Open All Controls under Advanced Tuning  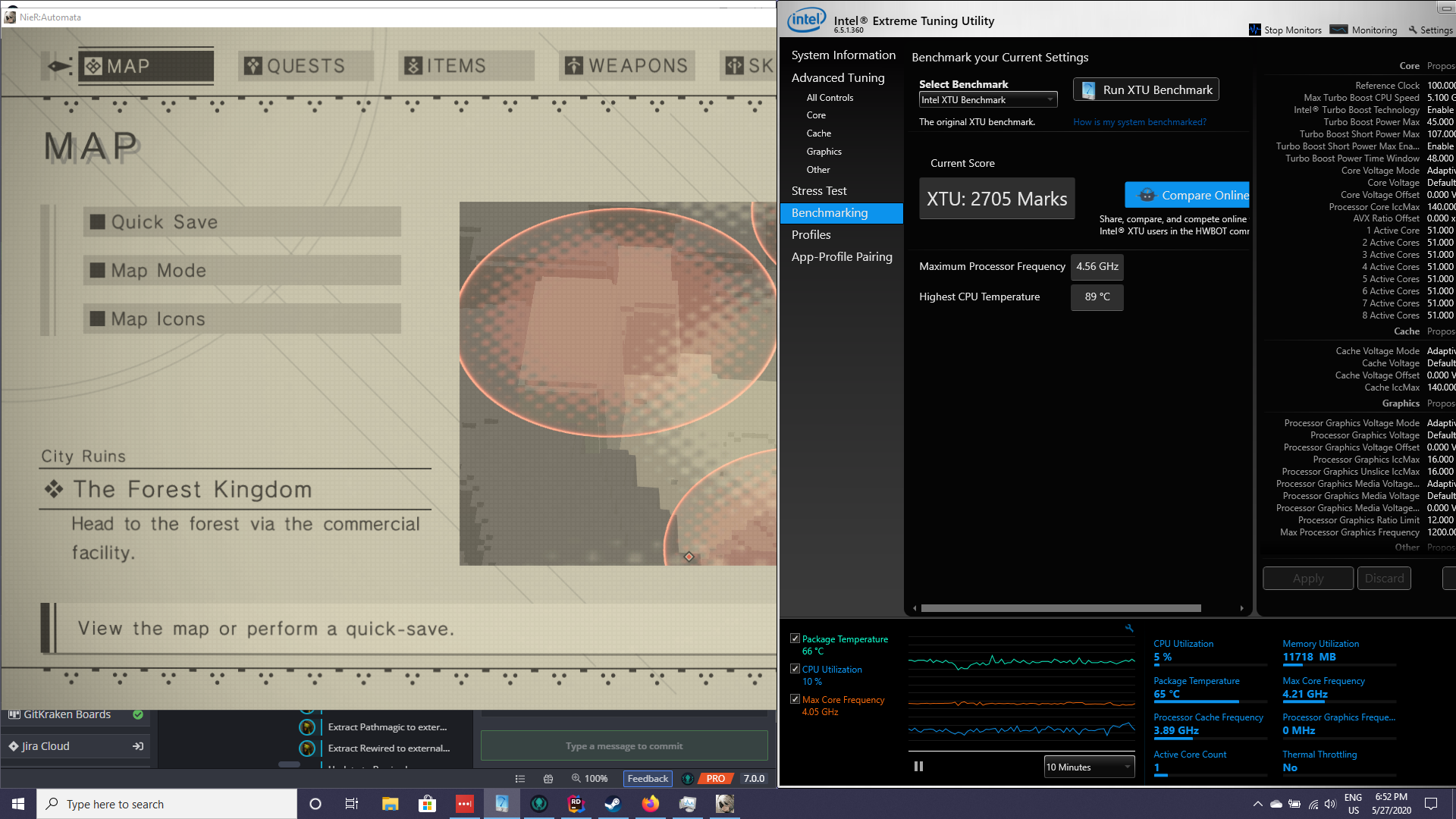click(830, 98)
